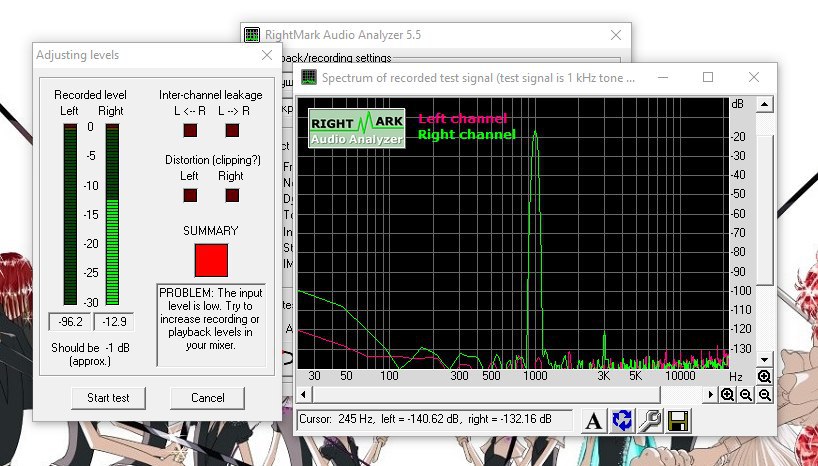This screenshot has height=466, width=818.
Task: Click the zoom-out magnifier between the other two magnifiers
Action: (746, 395)
